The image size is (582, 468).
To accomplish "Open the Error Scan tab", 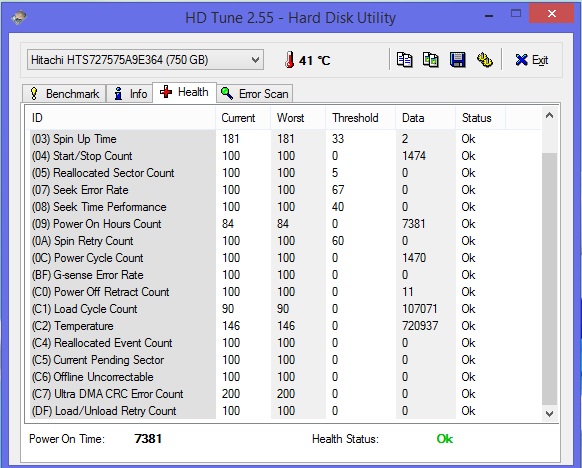I will (x=255, y=94).
